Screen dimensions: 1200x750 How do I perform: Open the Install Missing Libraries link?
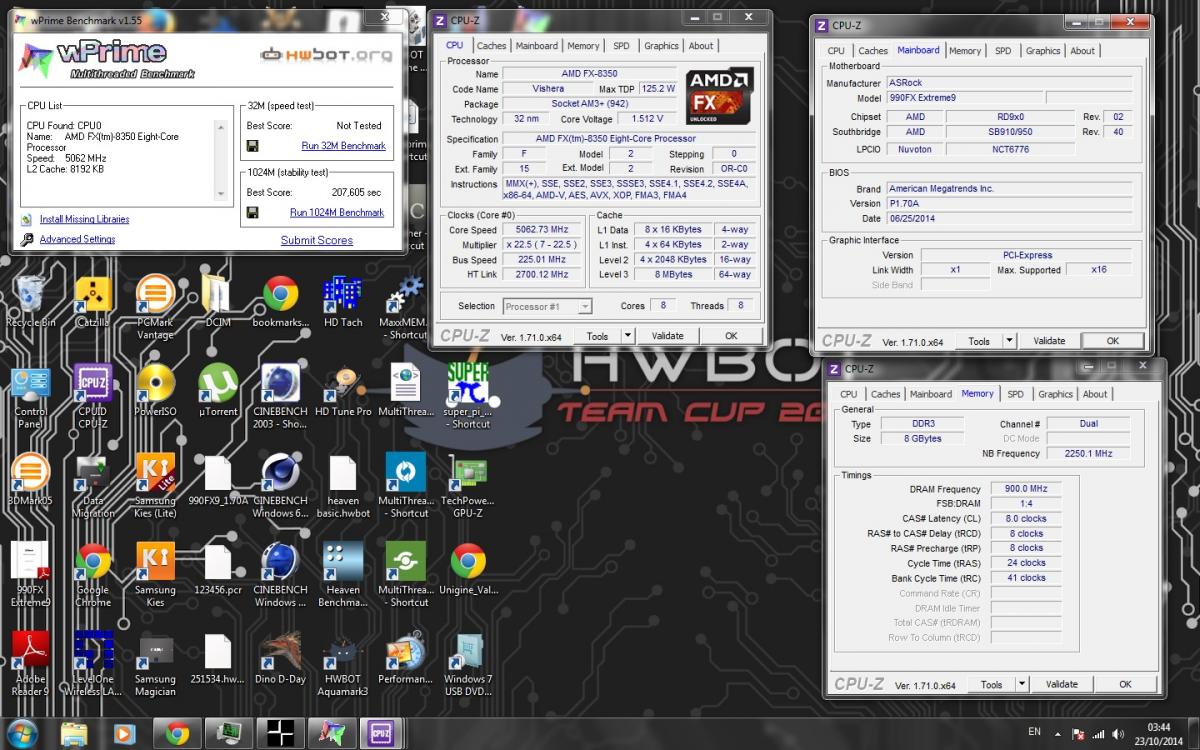click(84, 219)
